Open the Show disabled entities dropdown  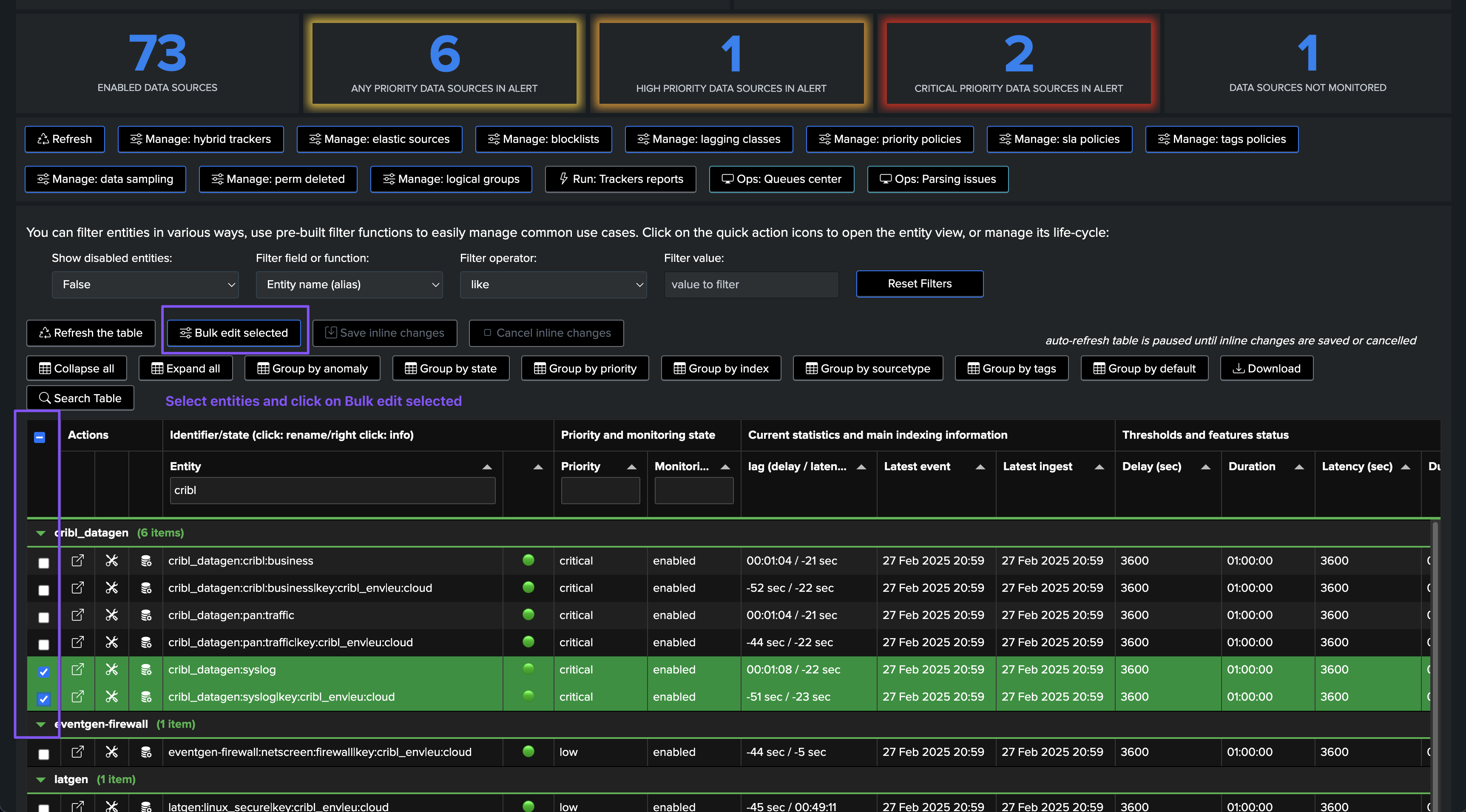pyautogui.click(x=145, y=284)
